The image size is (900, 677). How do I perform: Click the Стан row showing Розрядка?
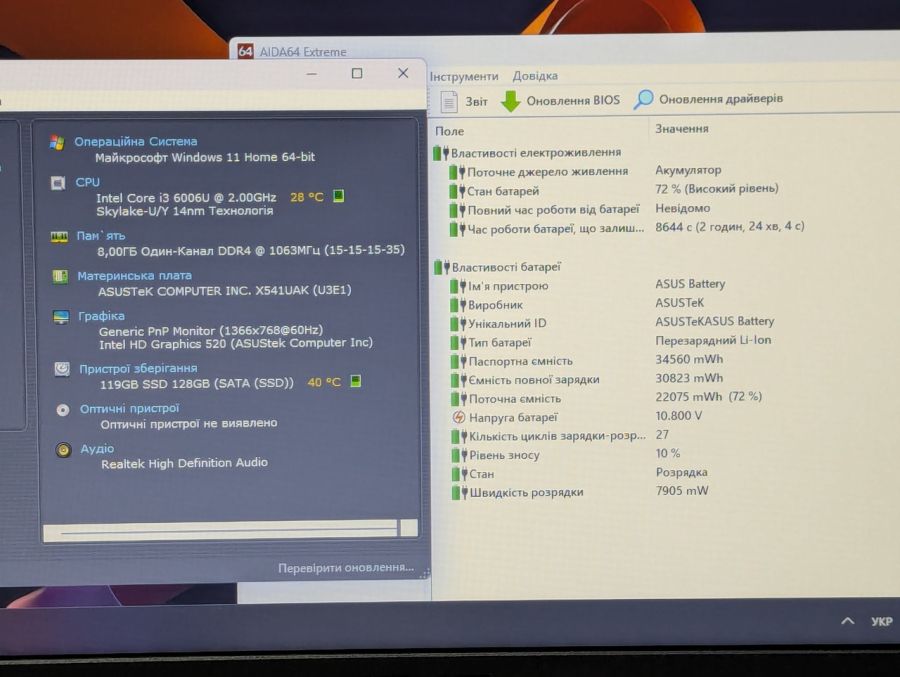[x=580, y=473]
